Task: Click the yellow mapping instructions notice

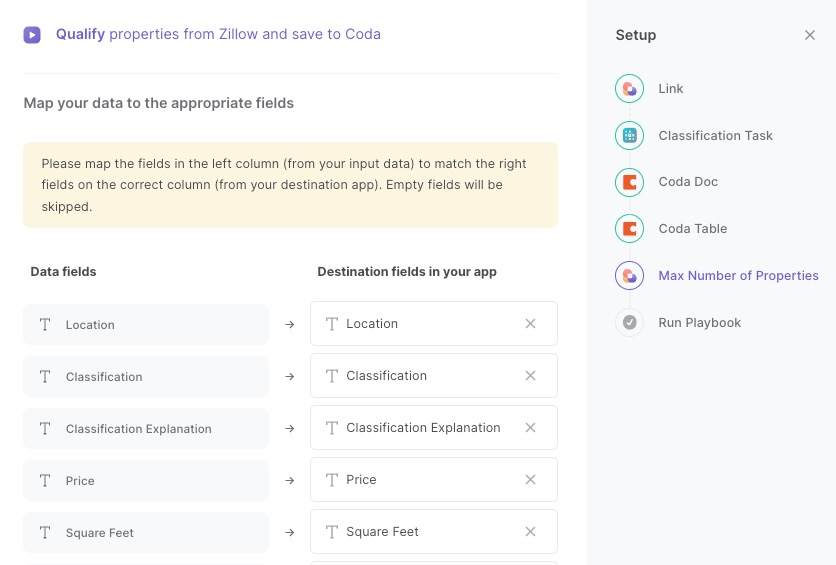Action: [291, 185]
